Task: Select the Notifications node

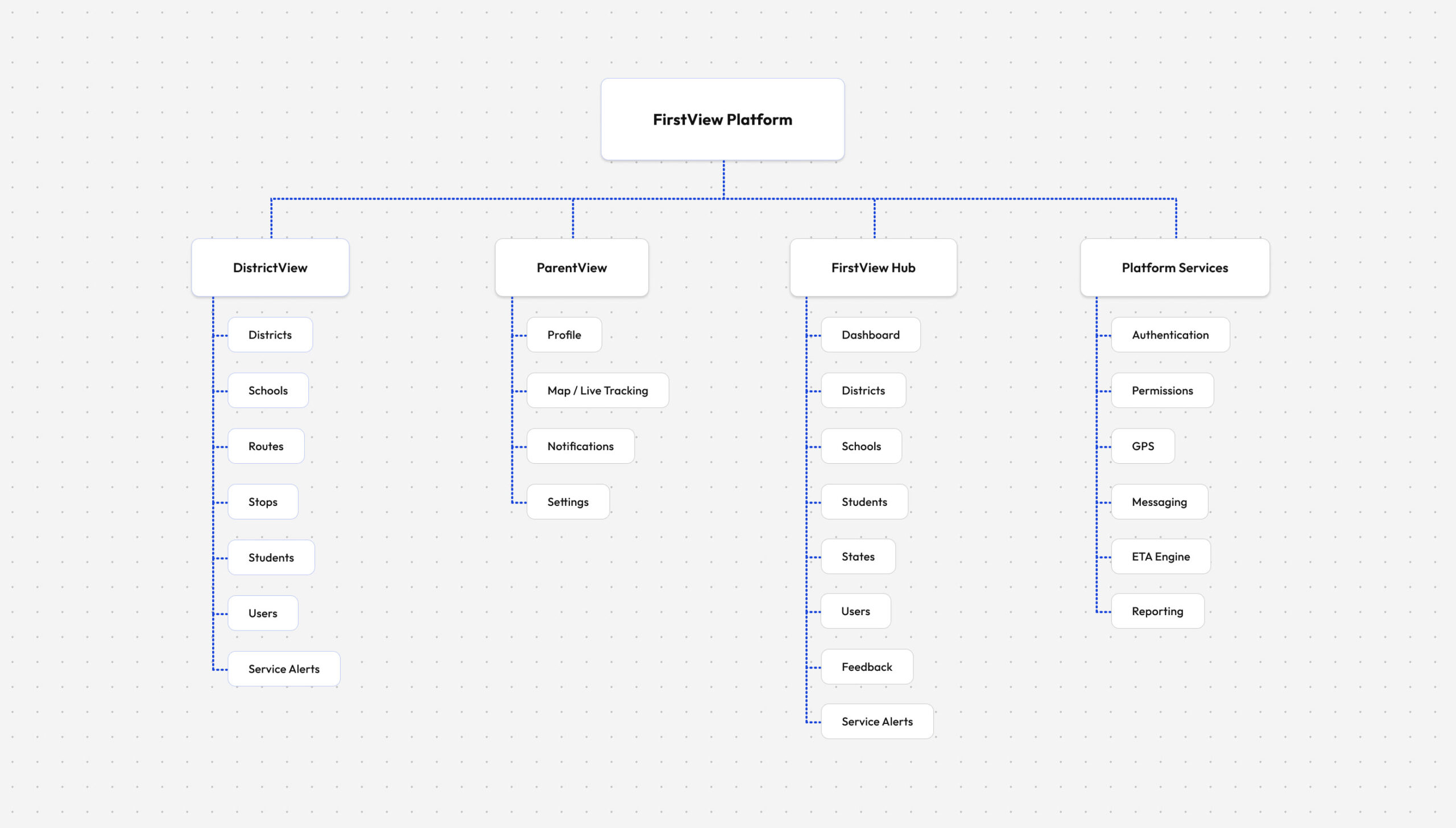Action: (x=581, y=446)
